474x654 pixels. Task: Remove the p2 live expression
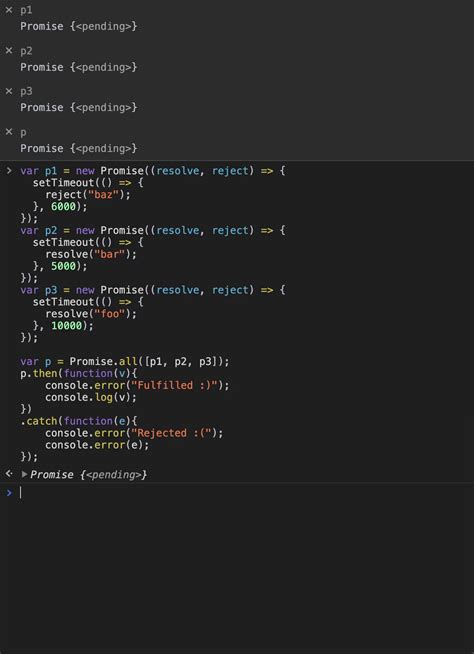point(9,50)
